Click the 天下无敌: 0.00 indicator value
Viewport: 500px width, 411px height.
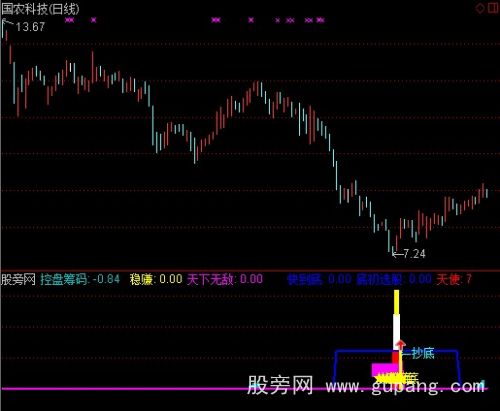click(x=225, y=279)
